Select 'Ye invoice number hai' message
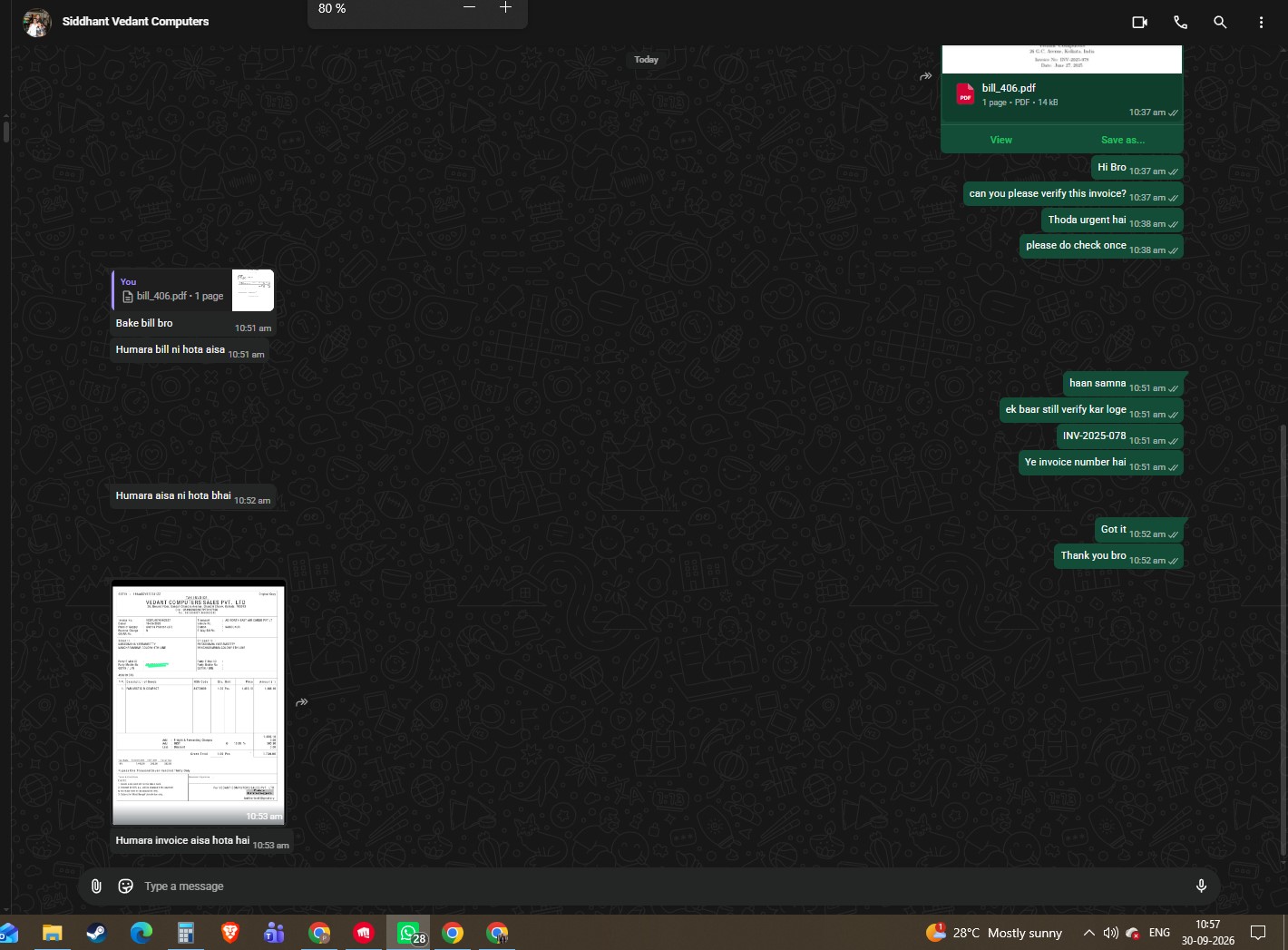The width and height of the screenshot is (1288, 950). (1100, 464)
